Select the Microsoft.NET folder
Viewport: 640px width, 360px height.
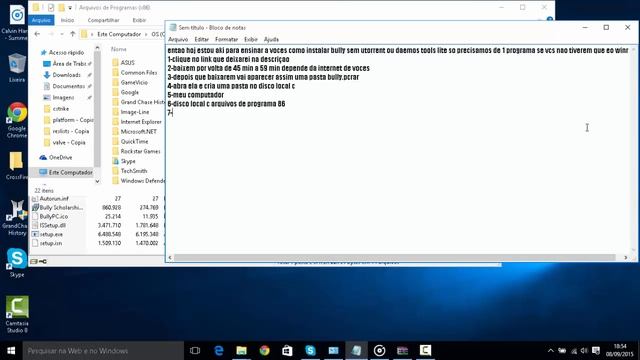138,131
